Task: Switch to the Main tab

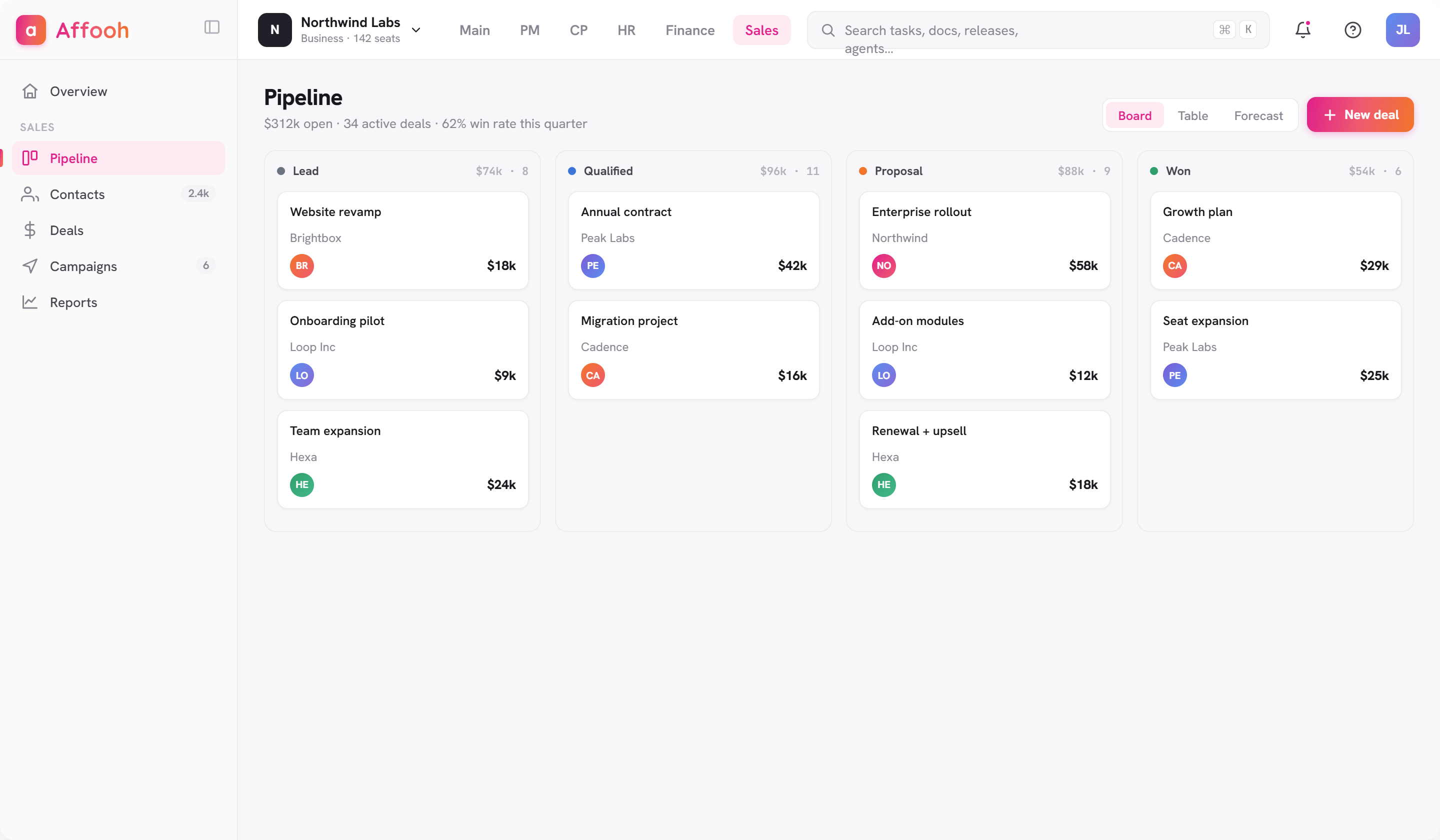Action: (474, 30)
